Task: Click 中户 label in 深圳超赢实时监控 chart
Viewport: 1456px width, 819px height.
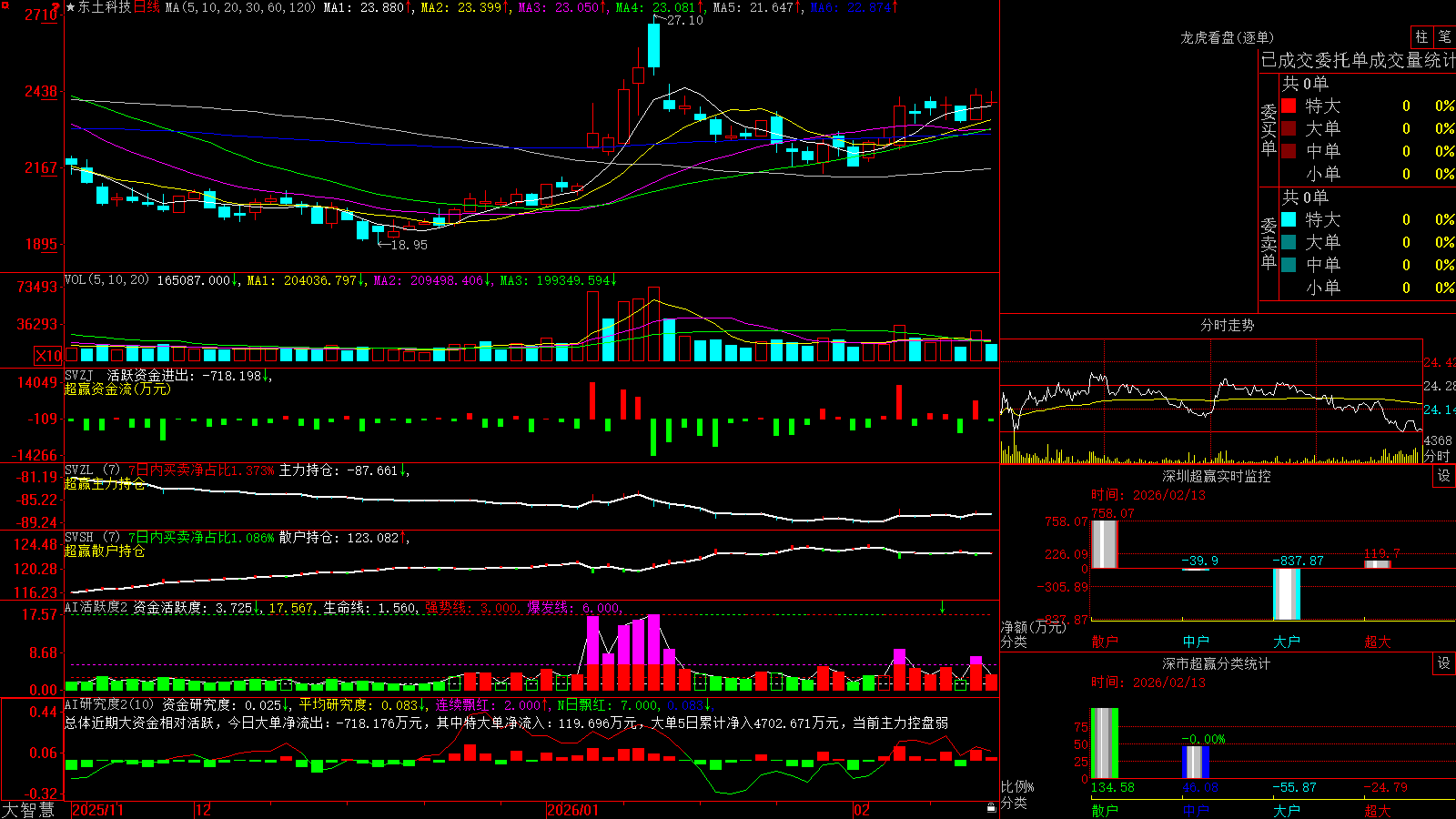Action: (x=1195, y=642)
